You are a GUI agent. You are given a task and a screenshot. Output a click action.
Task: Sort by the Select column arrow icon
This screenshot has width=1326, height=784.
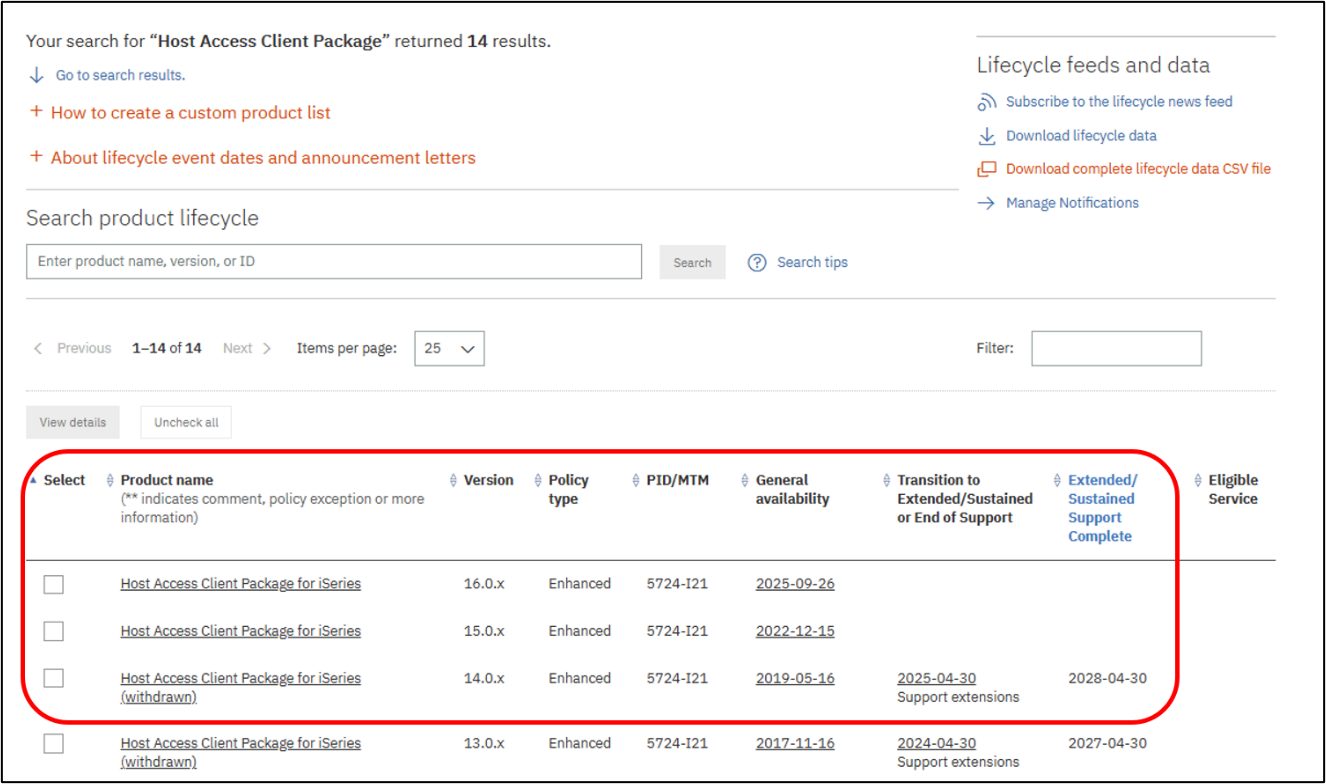click(33, 480)
